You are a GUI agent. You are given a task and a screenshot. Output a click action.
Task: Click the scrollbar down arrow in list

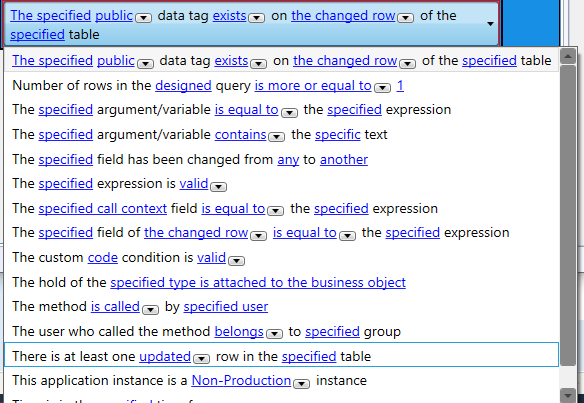click(x=568, y=395)
